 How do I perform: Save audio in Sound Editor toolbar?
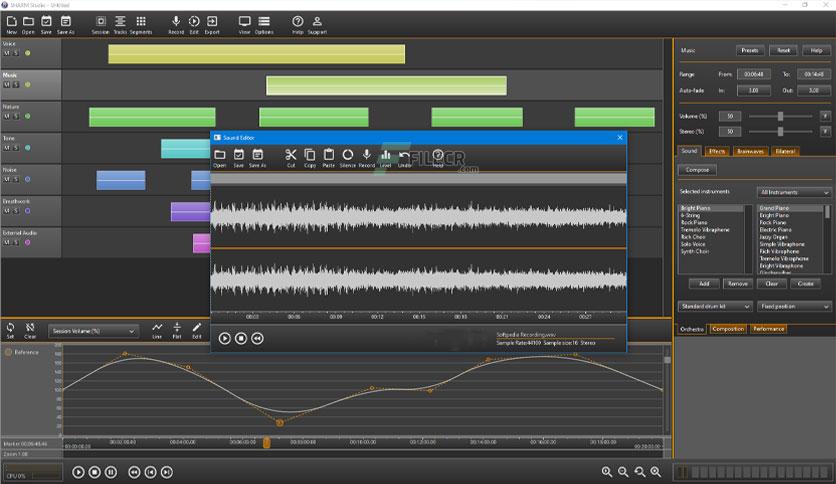click(x=238, y=158)
